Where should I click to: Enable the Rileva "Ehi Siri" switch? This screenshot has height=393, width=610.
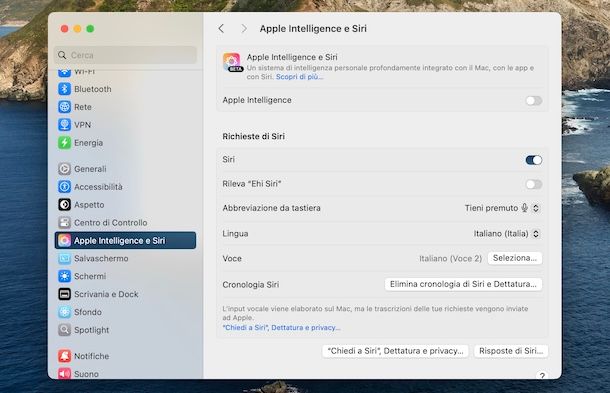click(x=533, y=184)
